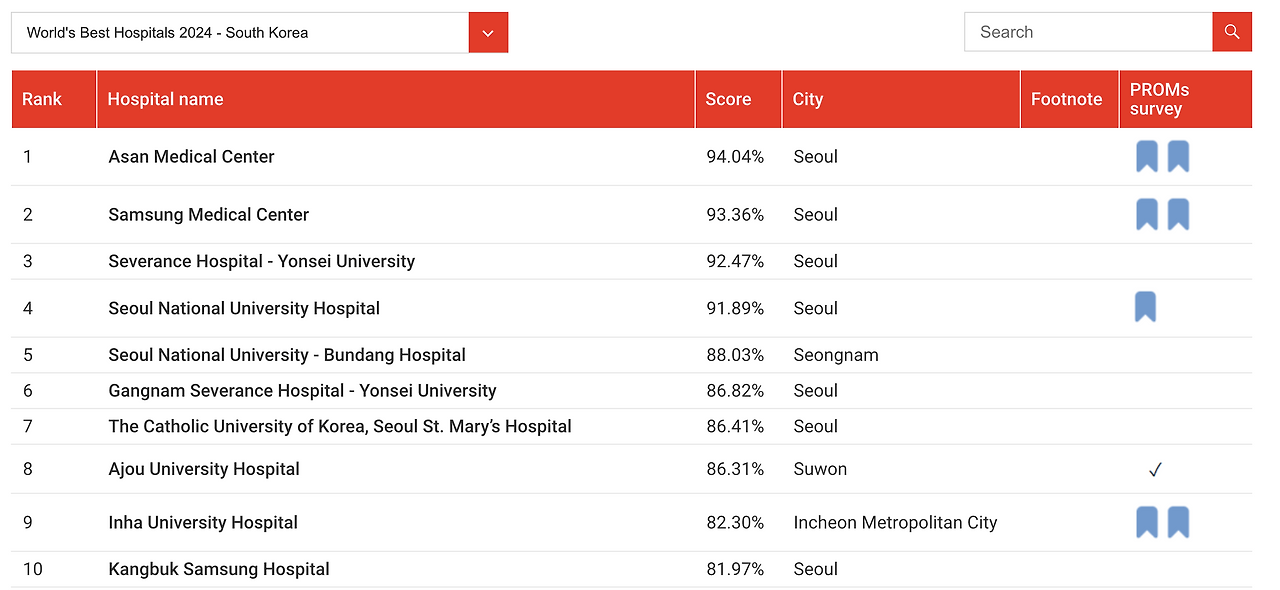
Task: Open Severance Hospital - Yonsei University link
Action: pyautogui.click(x=261, y=262)
